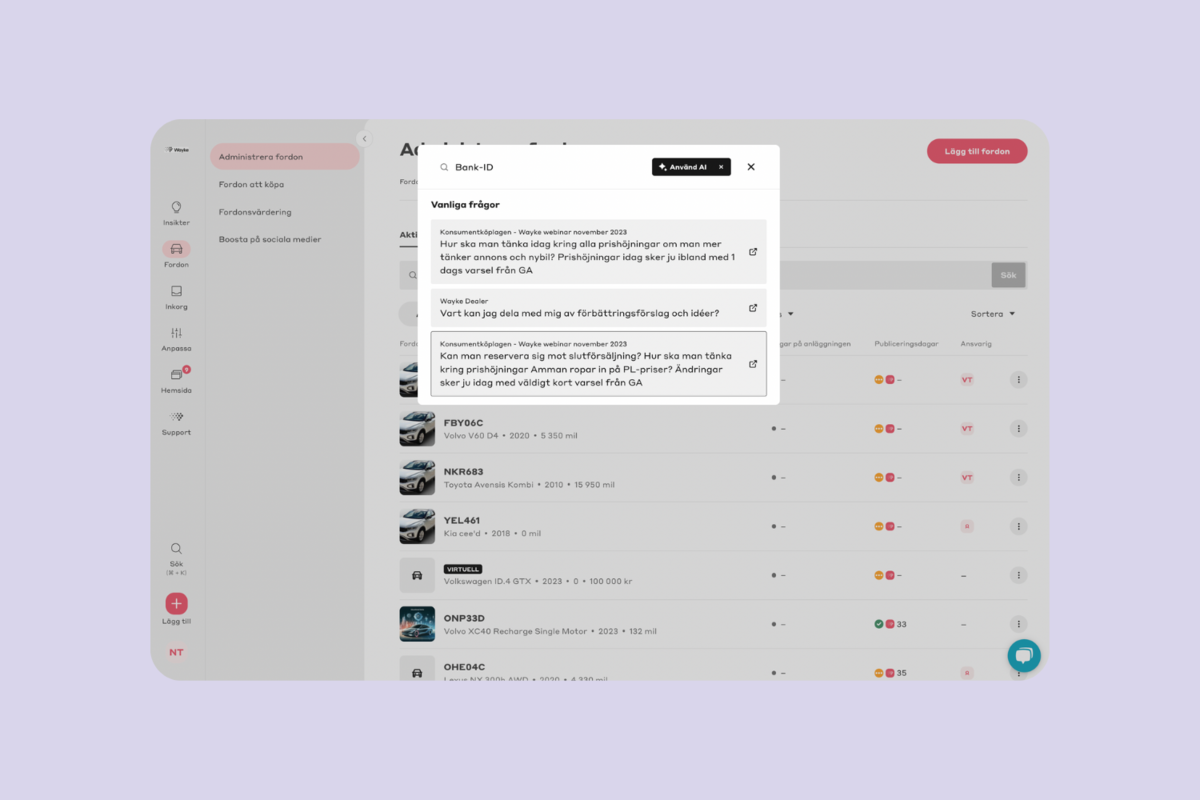The height and width of the screenshot is (800, 1200).
Task: Open the question starting "Kan man reservera sig"
Action: 599,364
